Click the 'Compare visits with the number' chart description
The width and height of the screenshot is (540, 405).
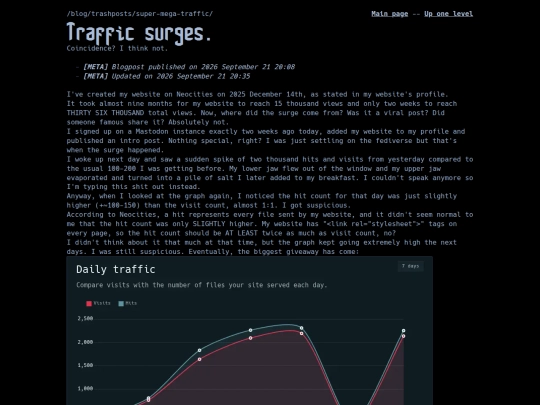[x=201, y=285]
